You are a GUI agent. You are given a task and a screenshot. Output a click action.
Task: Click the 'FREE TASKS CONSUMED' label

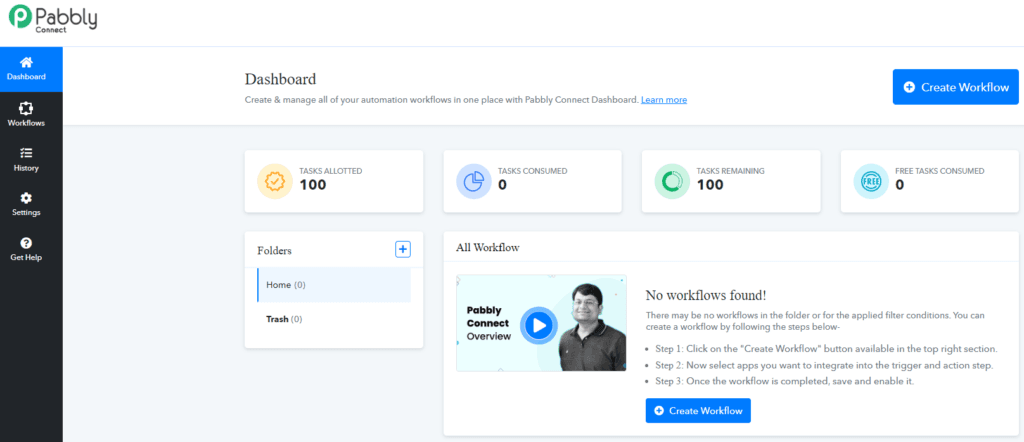click(940, 171)
